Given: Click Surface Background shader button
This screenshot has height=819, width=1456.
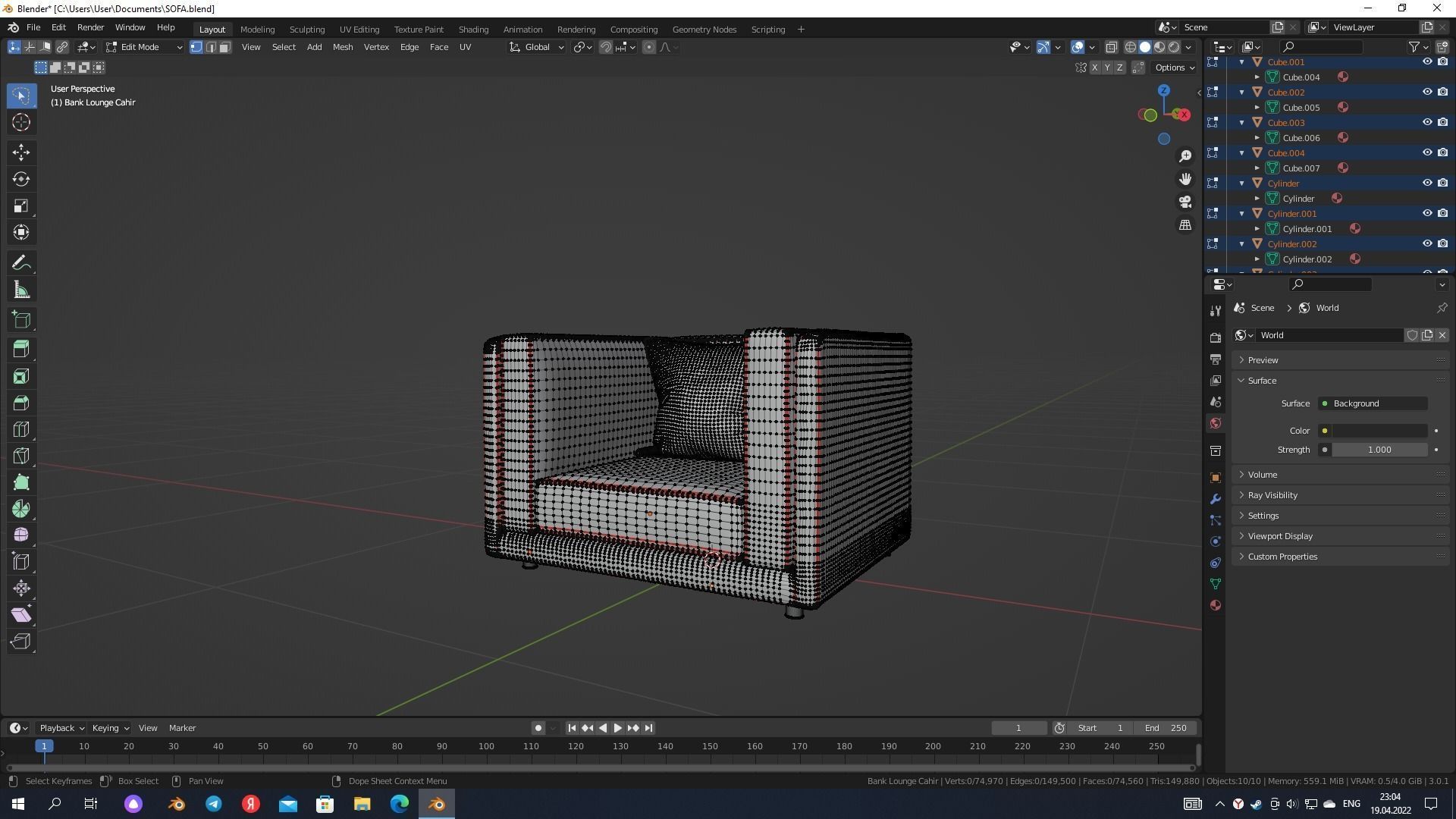Looking at the screenshot, I should point(1373,403).
